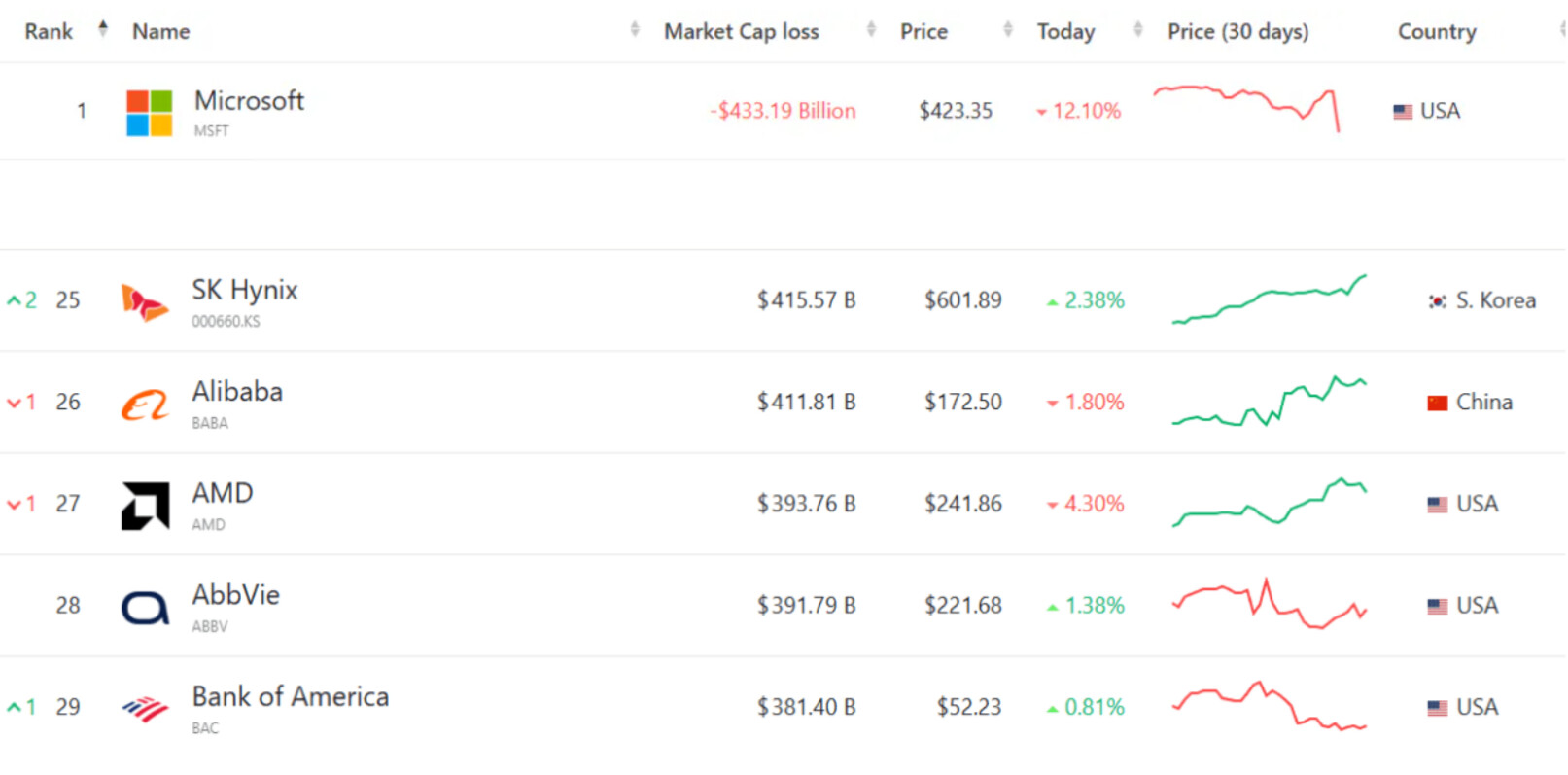This screenshot has width=1568, height=775.
Task: Sort table by Rank column arrow
Action: [103, 29]
